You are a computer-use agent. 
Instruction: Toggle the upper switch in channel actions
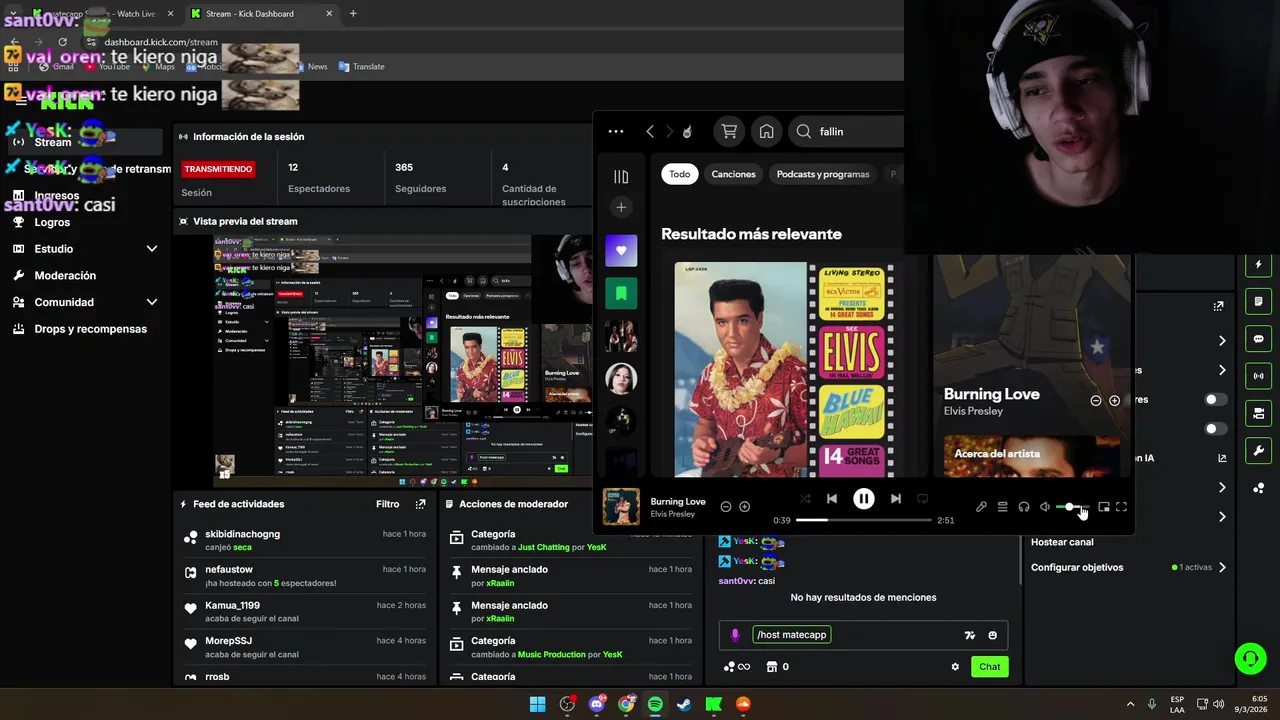click(x=1215, y=399)
